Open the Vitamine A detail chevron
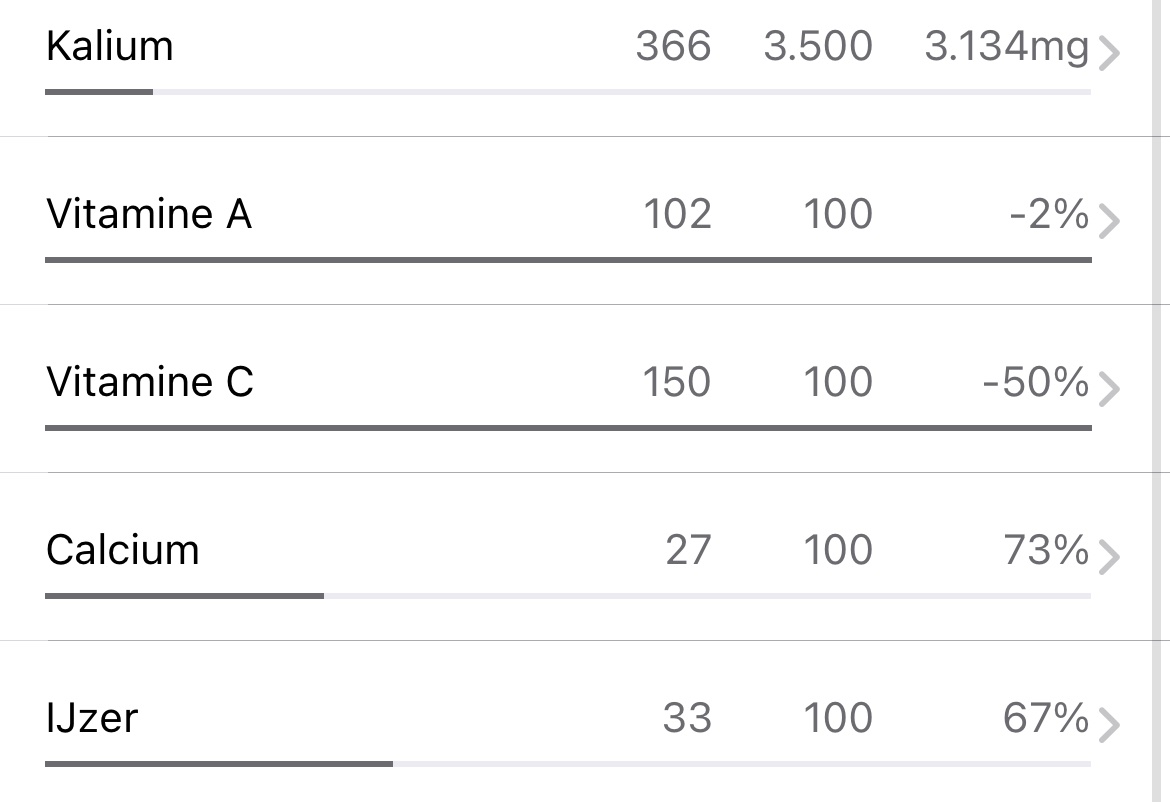Image resolution: width=1170 pixels, height=802 pixels. click(x=1108, y=222)
